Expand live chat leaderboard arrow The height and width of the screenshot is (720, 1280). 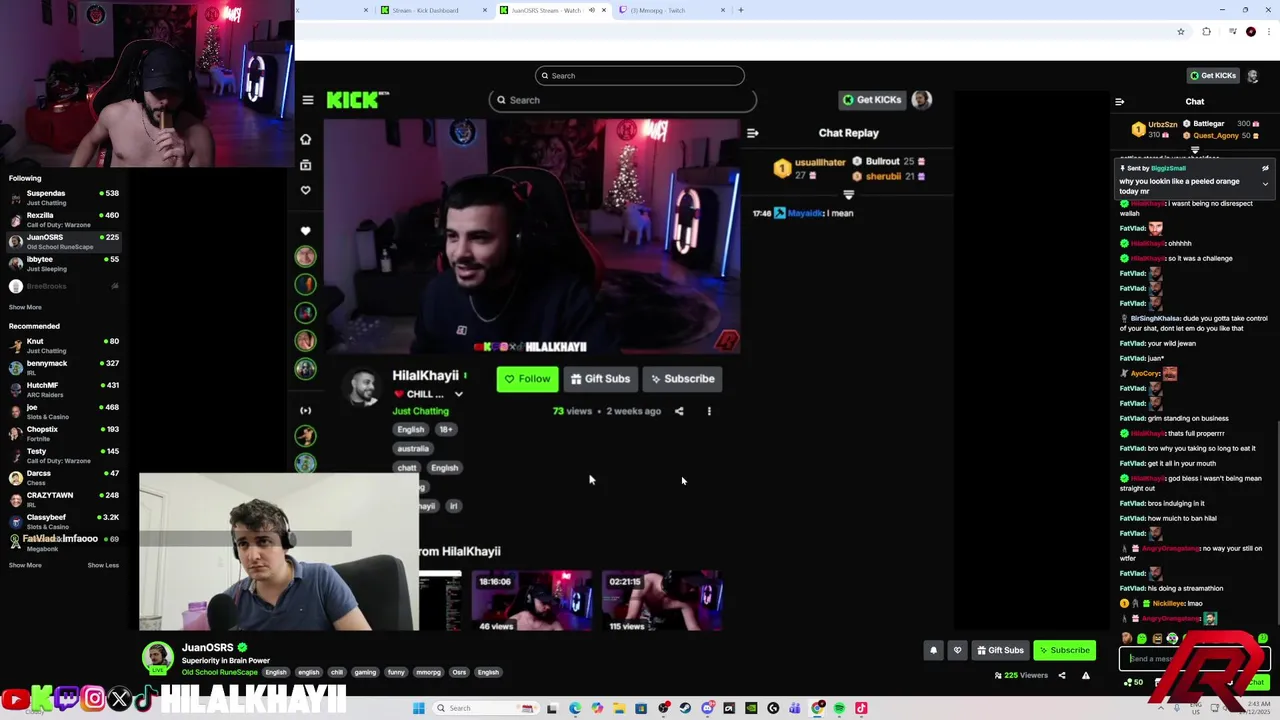(x=1194, y=150)
